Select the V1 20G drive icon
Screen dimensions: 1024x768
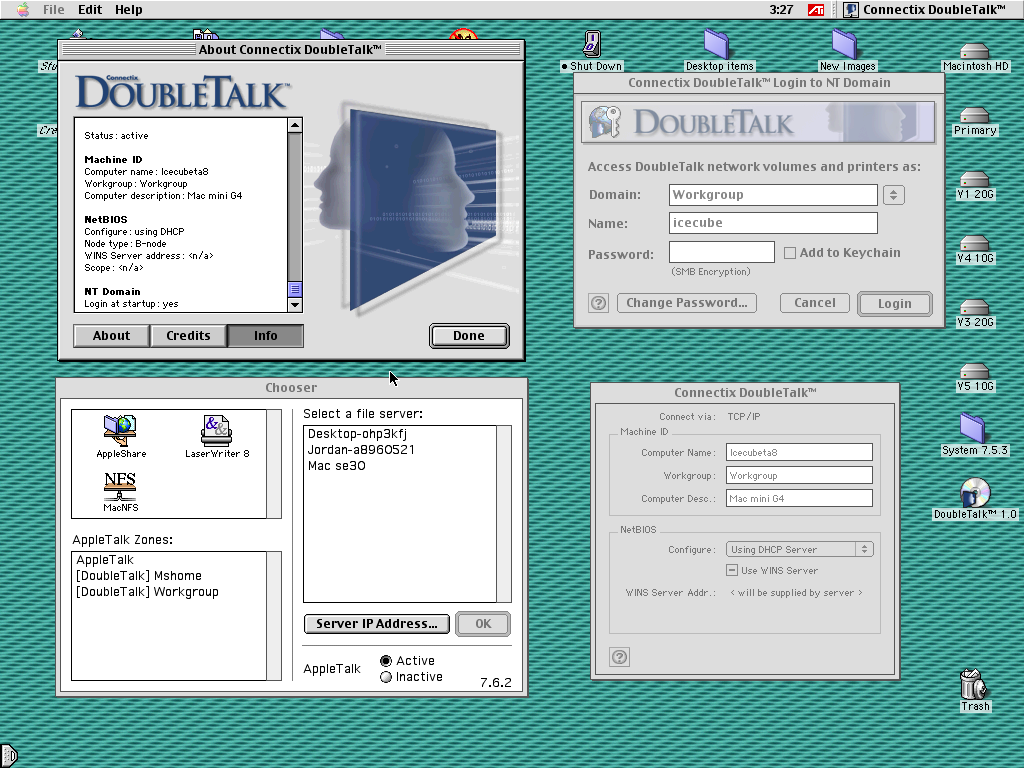[x=974, y=180]
